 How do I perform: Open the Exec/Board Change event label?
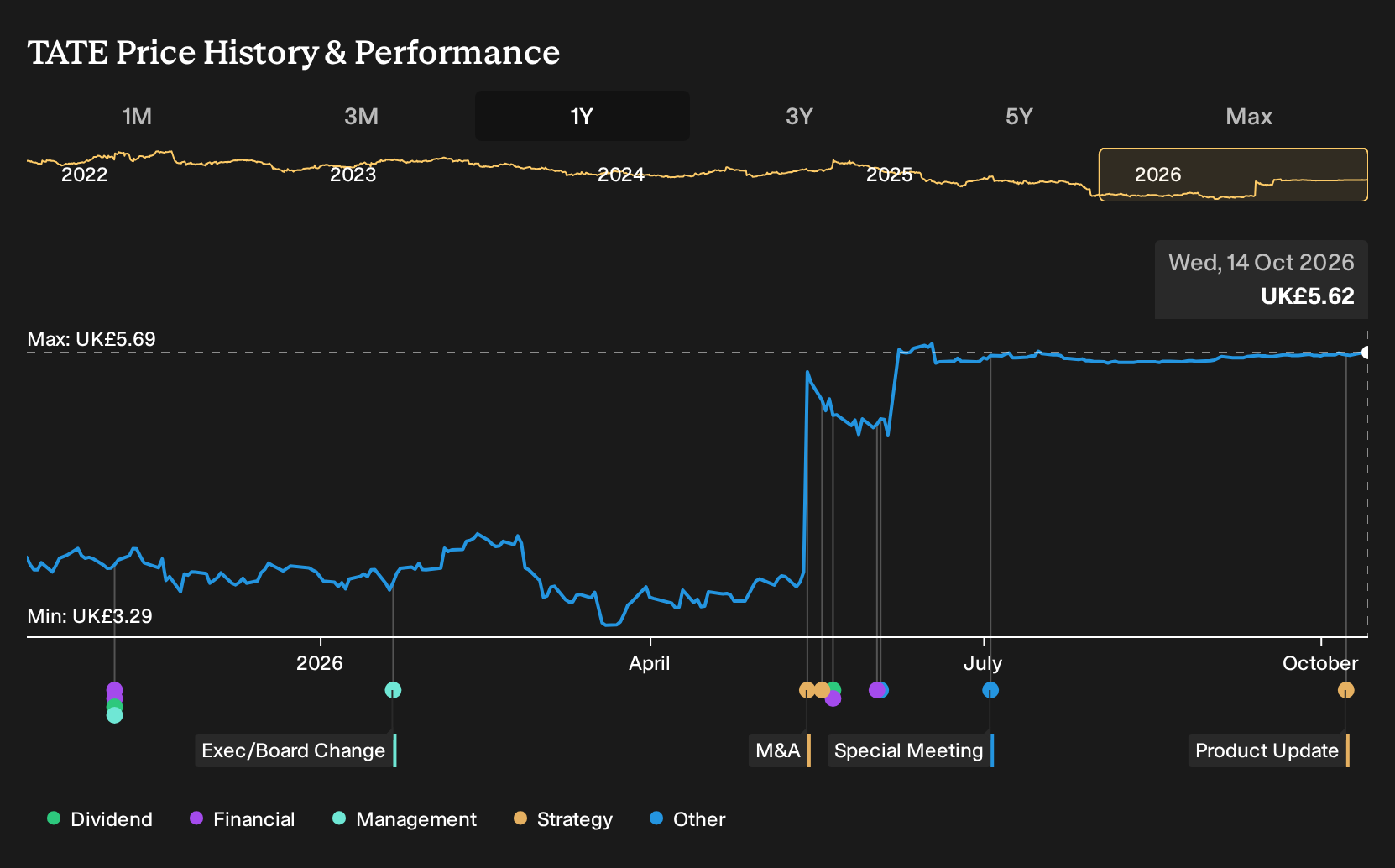point(295,750)
